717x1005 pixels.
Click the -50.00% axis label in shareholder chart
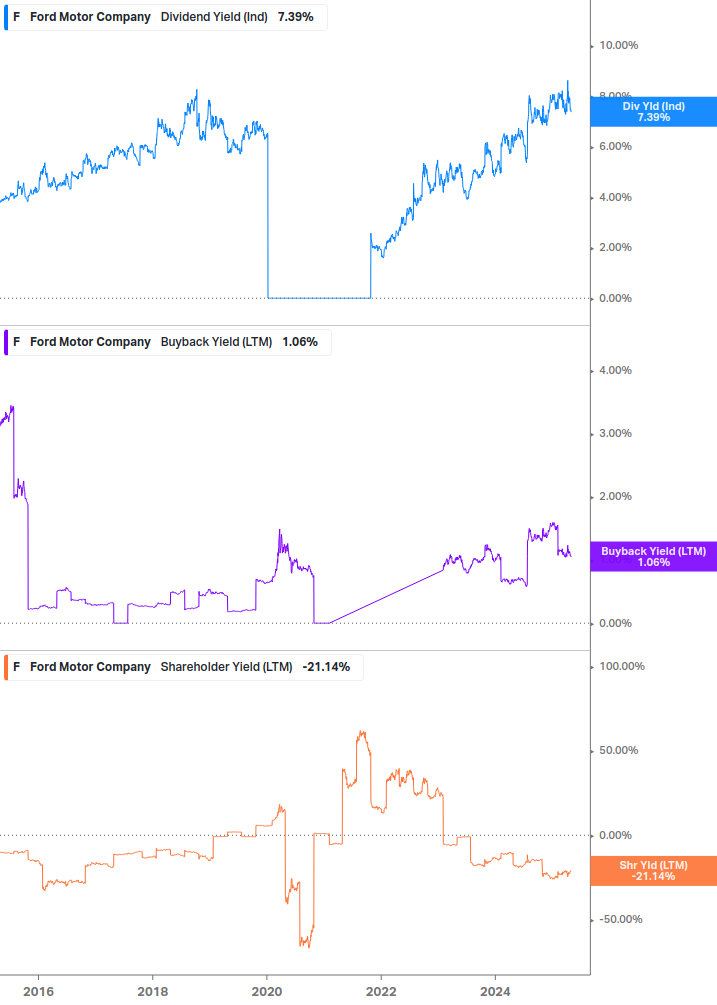620,920
